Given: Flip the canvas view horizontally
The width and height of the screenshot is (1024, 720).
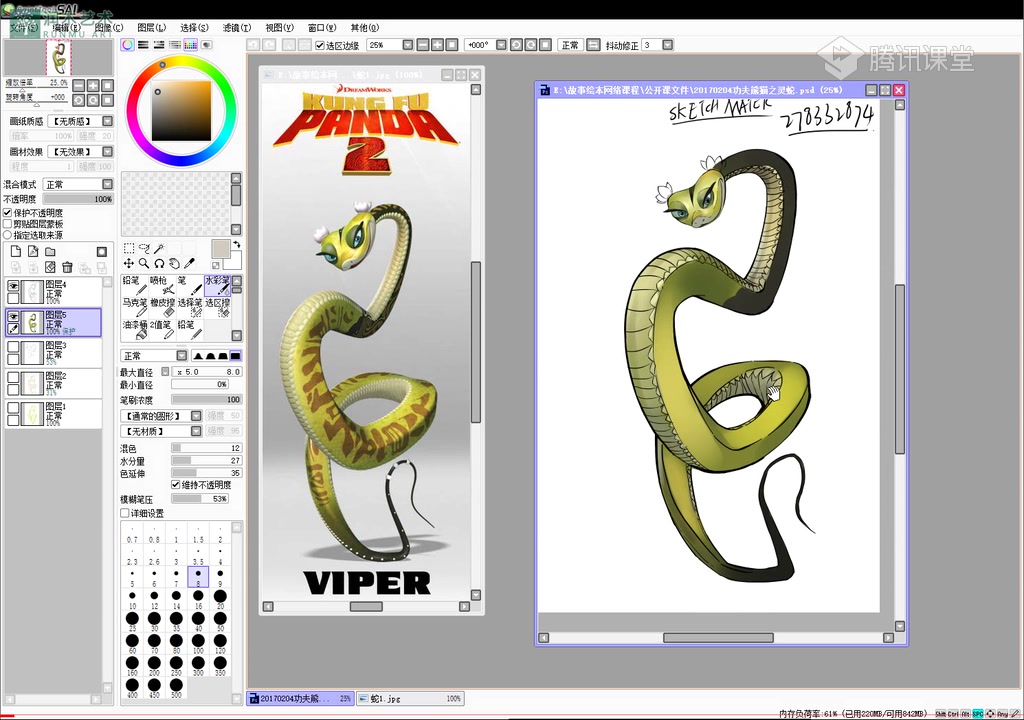Looking at the screenshot, I should pyautogui.click(x=593, y=45).
